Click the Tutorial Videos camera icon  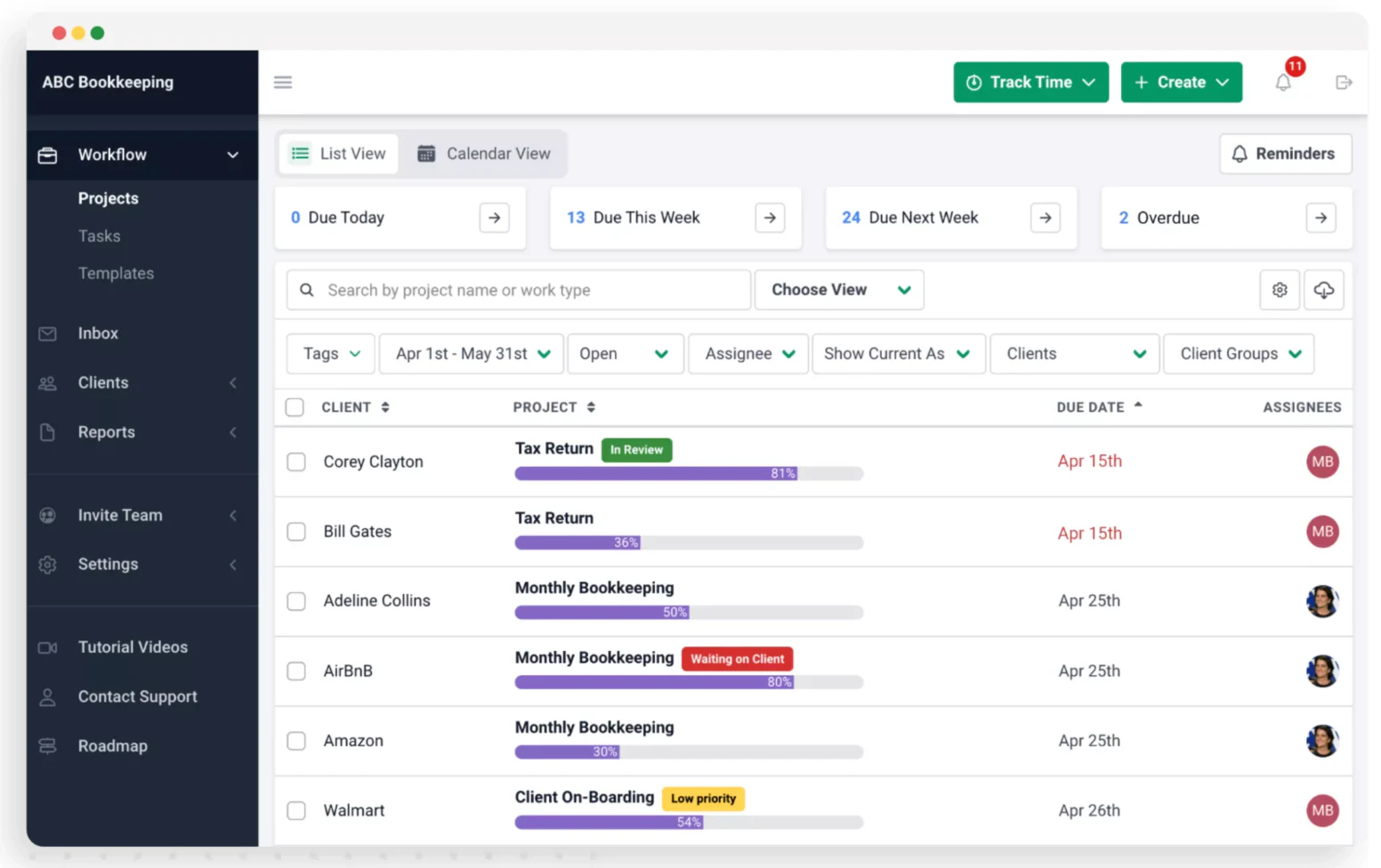(48, 647)
